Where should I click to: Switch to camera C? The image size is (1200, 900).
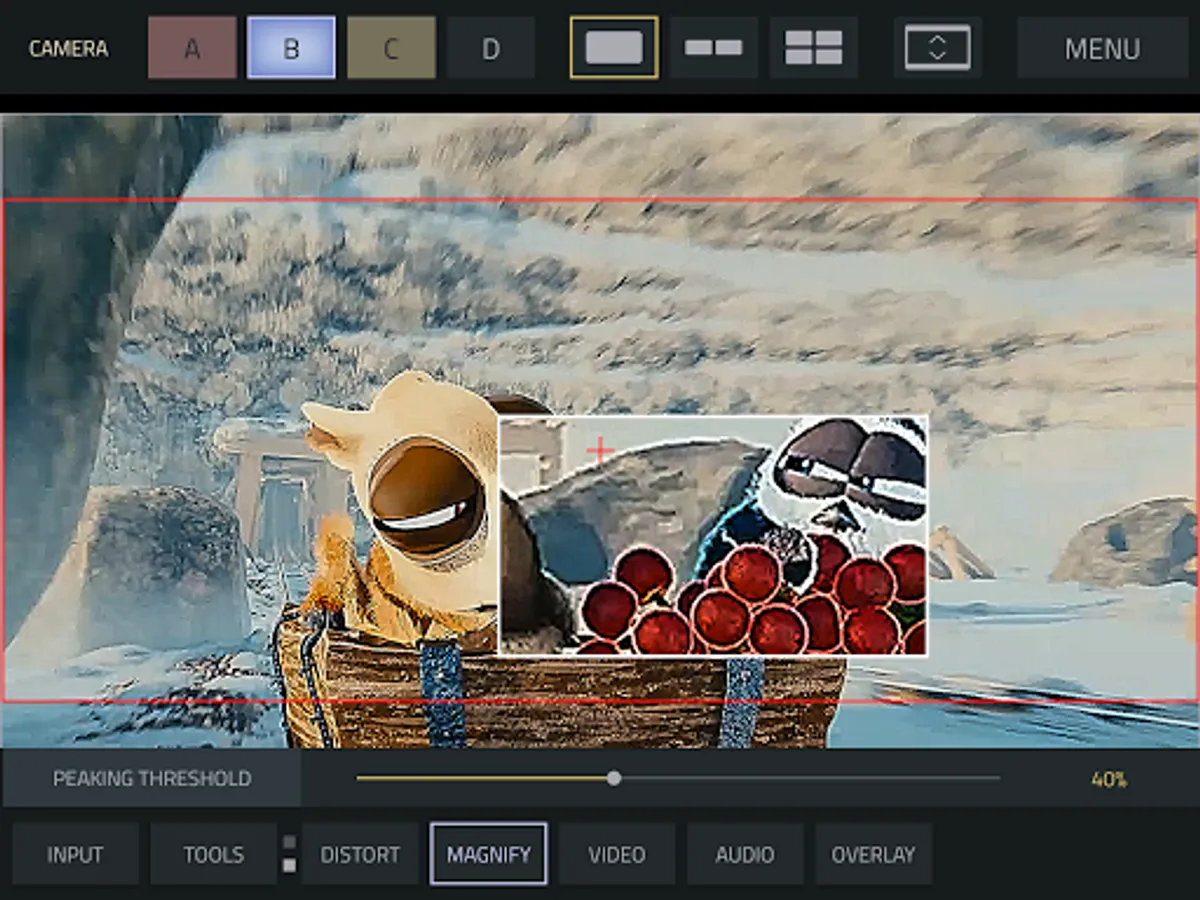pyautogui.click(x=391, y=48)
